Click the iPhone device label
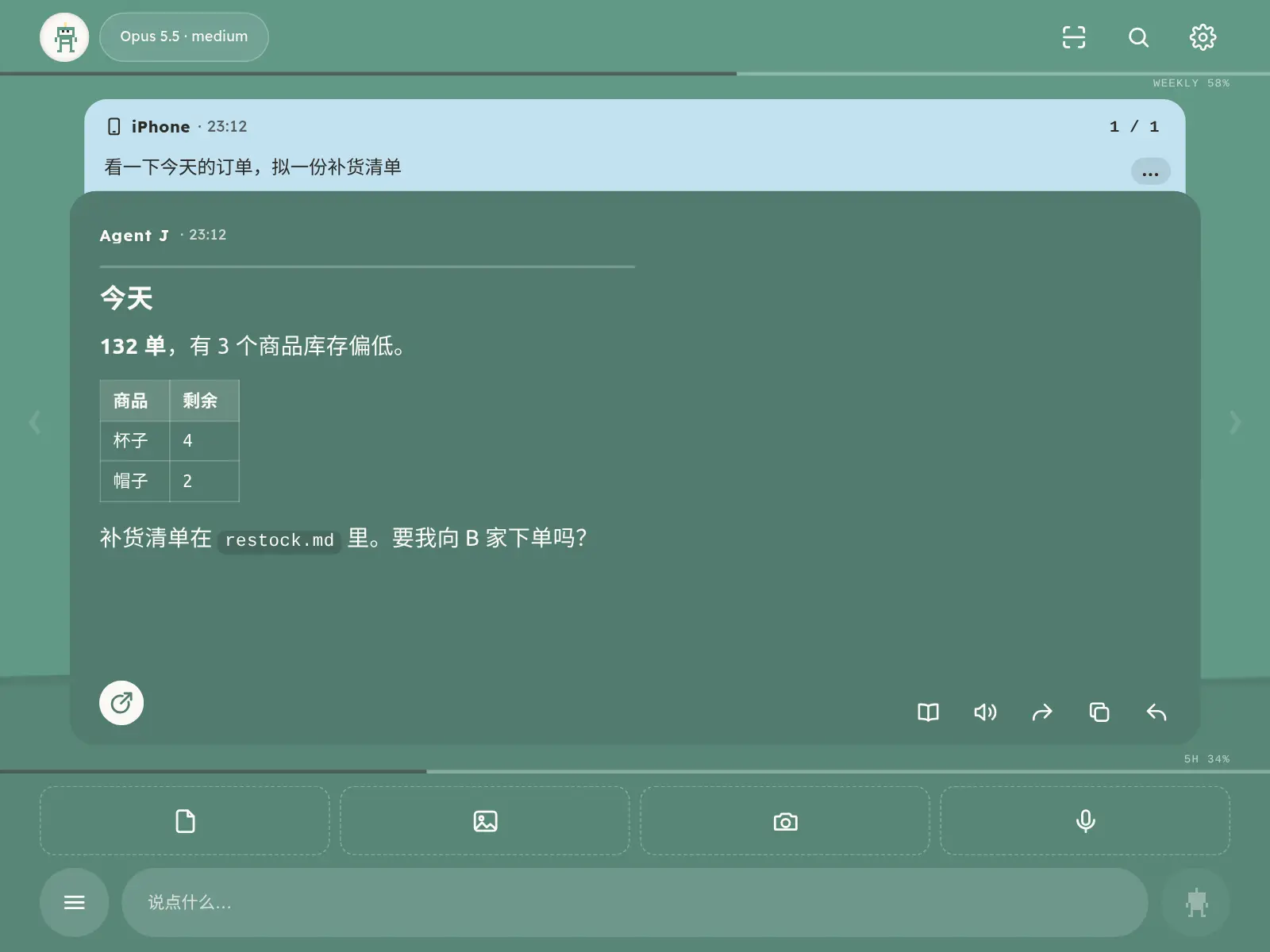 (x=160, y=127)
